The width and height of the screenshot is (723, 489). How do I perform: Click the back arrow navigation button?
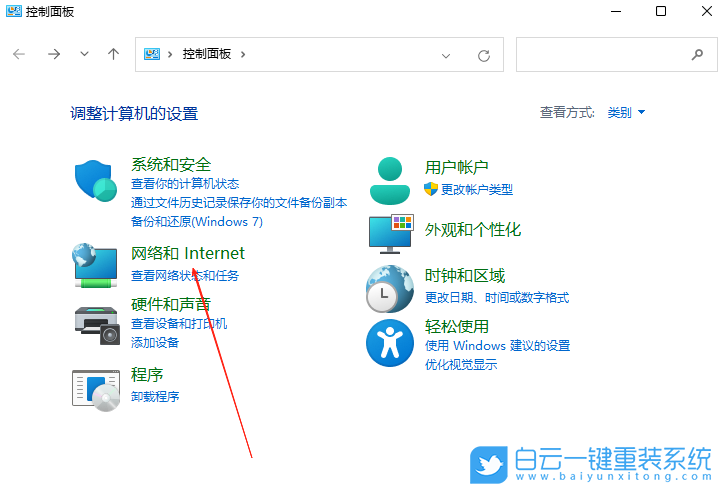pos(19,54)
